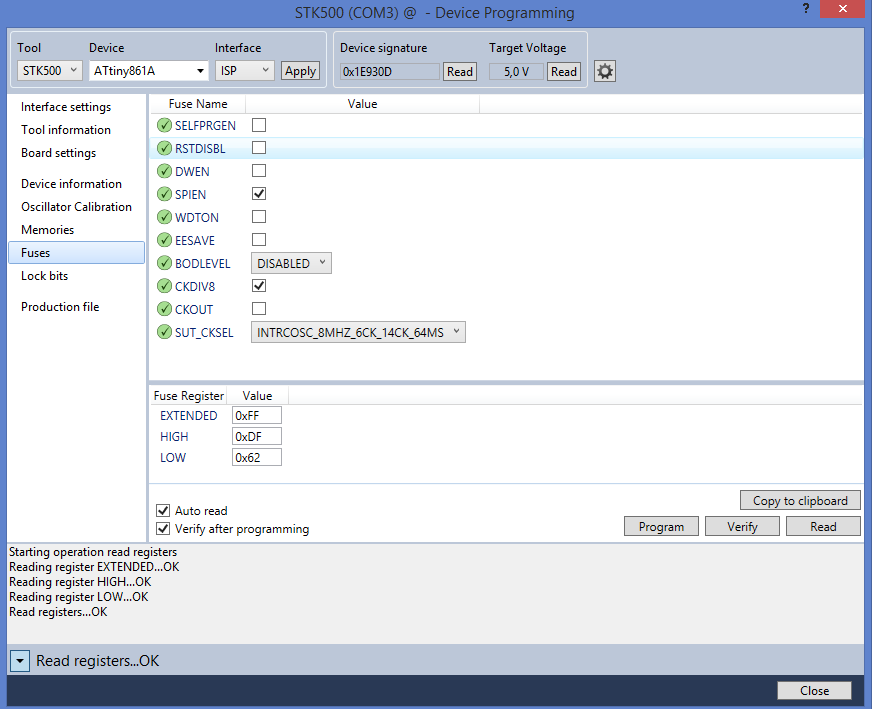Click the Program button
This screenshot has width=872, height=709.
pyautogui.click(x=661, y=527)
